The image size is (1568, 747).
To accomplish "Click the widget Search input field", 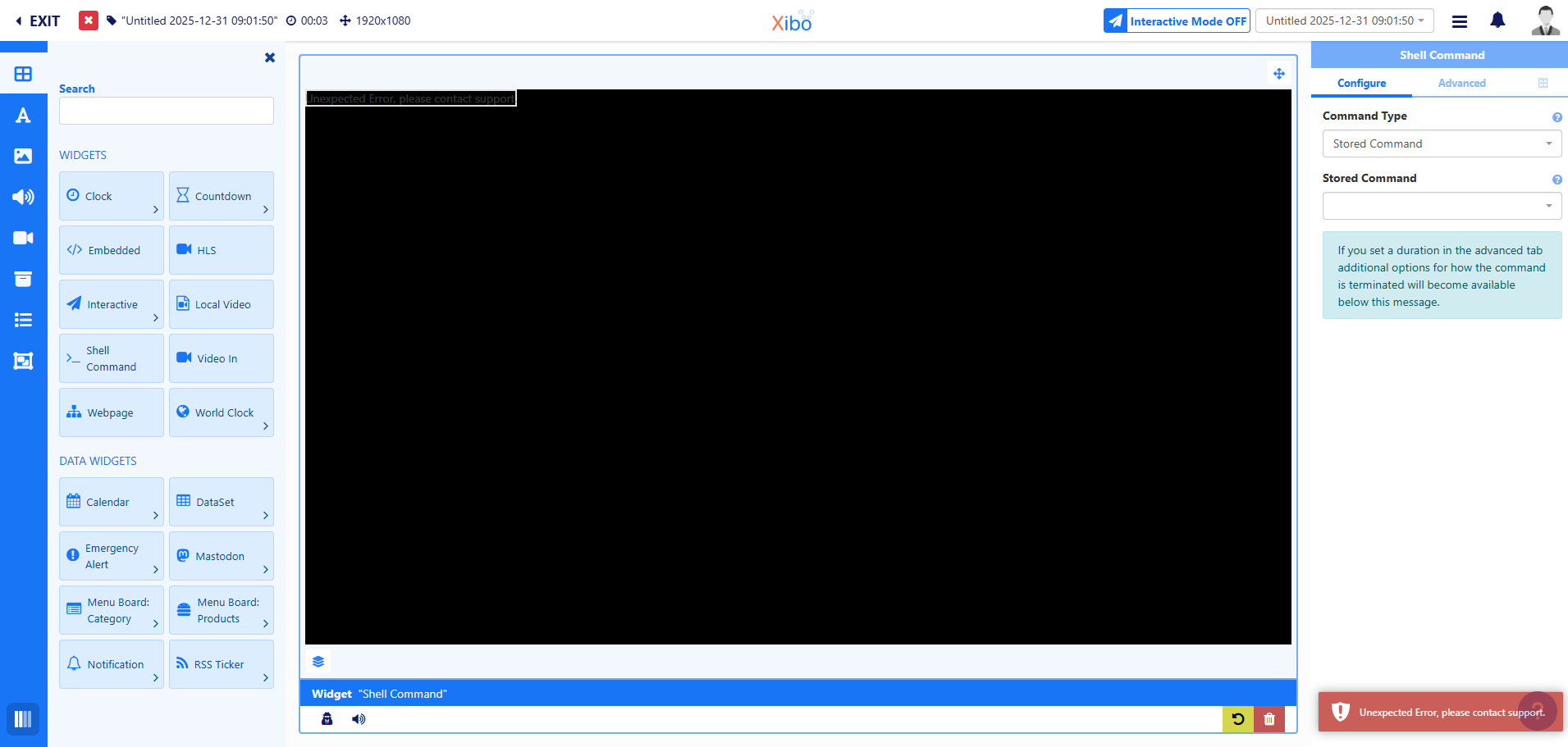I will pyautogui.click(x=166, y=111).
